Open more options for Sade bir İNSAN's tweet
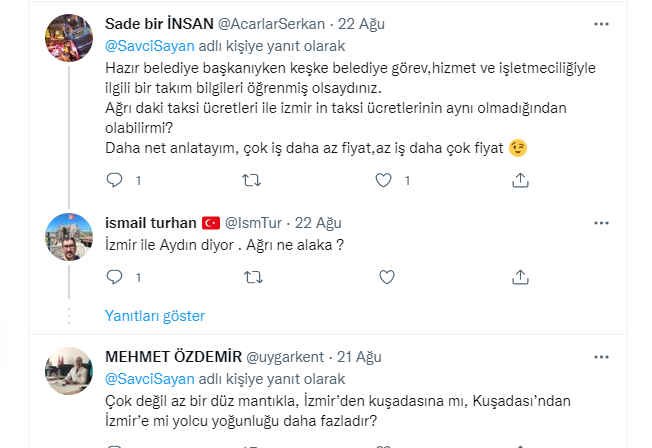 coord(600,23)
